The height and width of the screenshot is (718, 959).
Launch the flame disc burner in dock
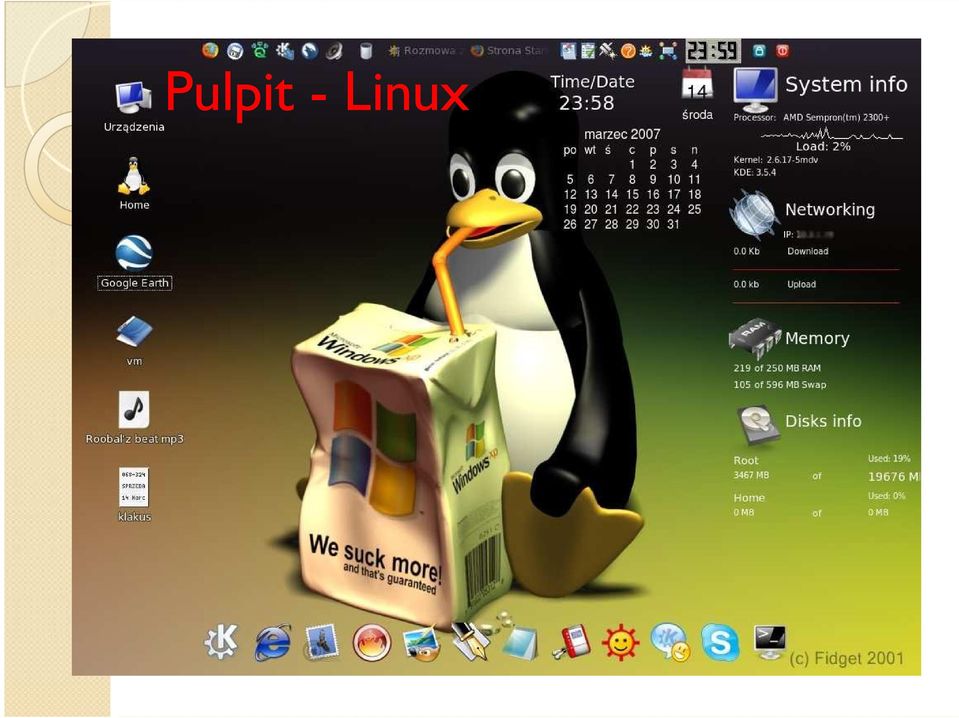[x=371, y=643]
